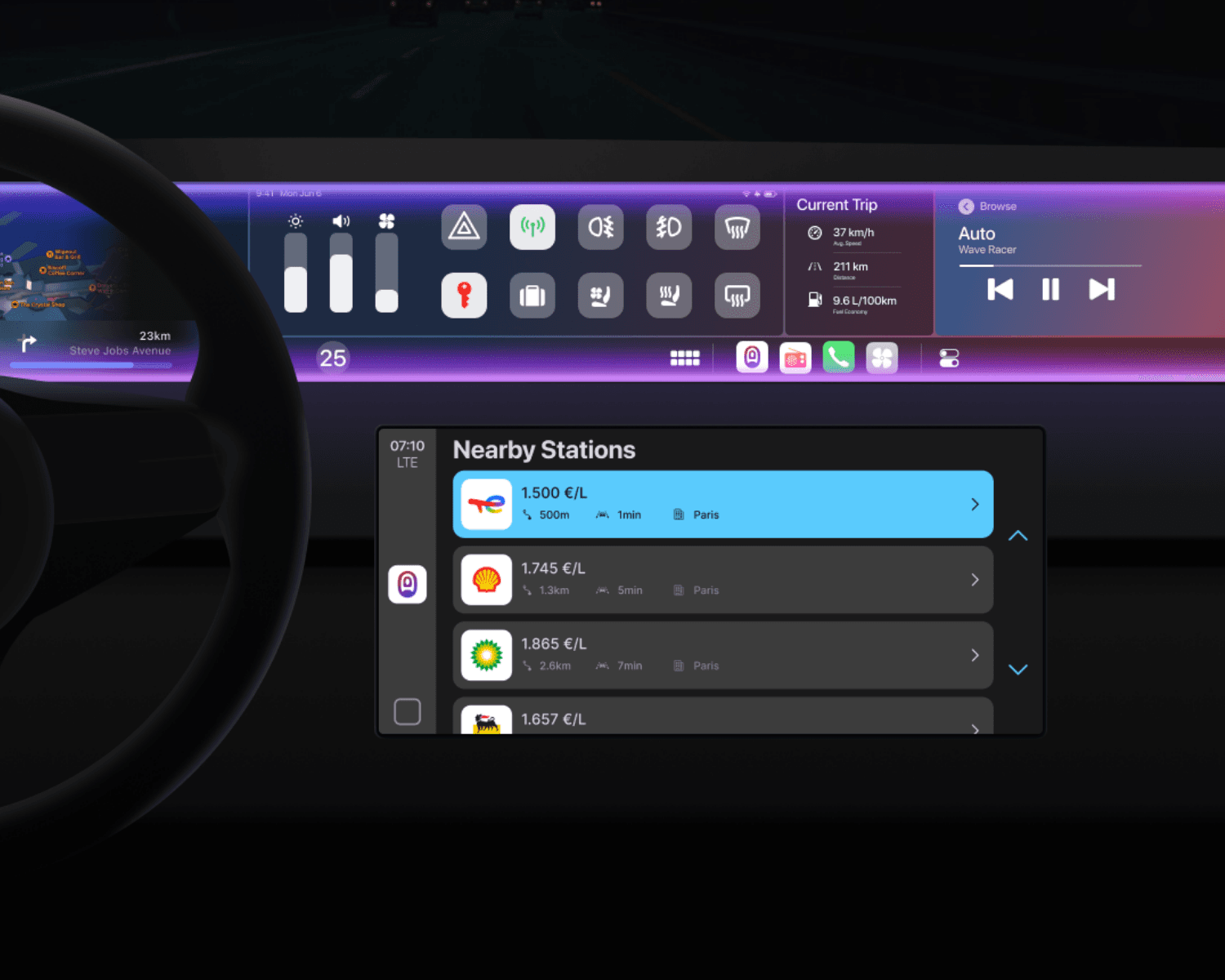
Task: Toggle the rear window defrost button
Action: pos(737,295)
